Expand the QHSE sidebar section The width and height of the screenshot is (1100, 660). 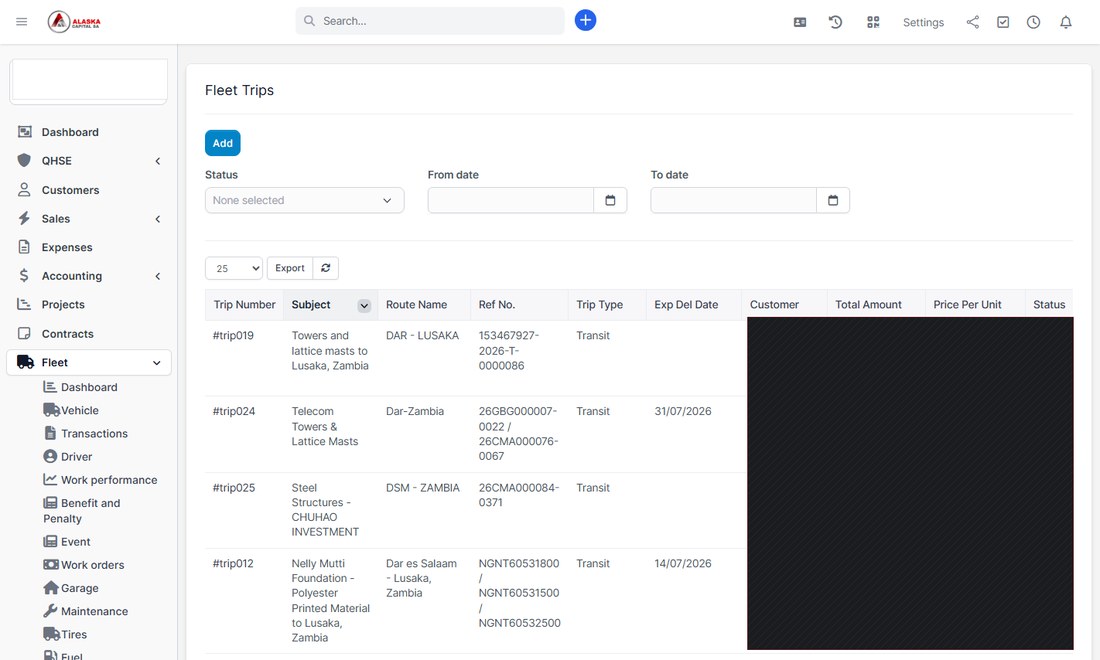88,161
